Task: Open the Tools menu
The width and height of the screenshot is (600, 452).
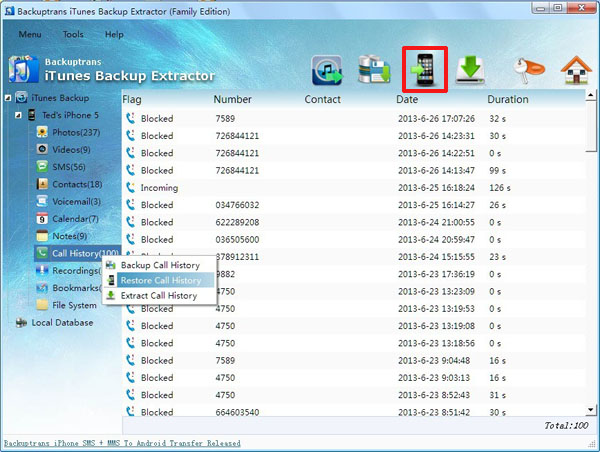Action: [73, 34]
